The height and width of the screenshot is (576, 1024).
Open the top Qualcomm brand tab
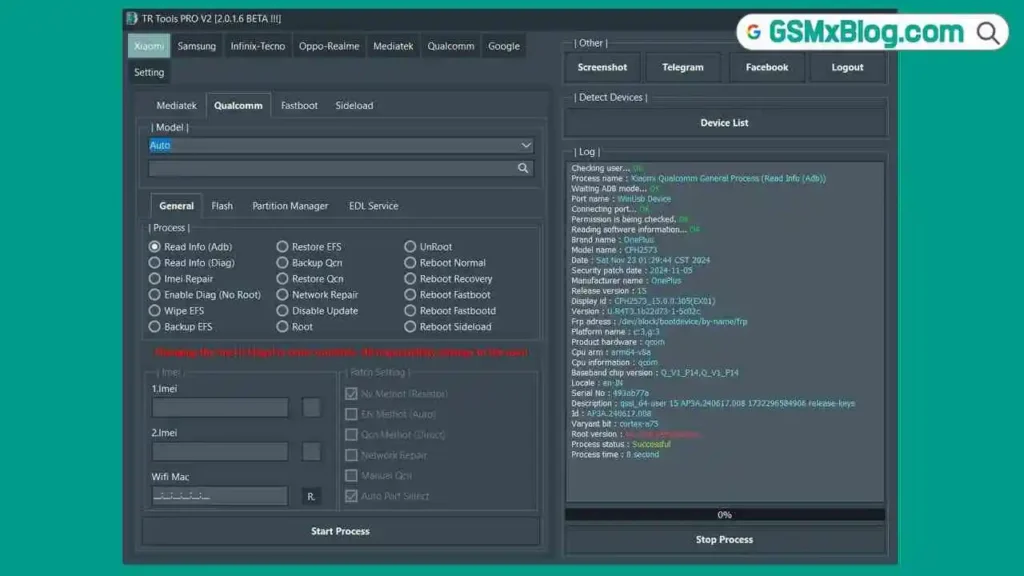[x=451, y=46]
